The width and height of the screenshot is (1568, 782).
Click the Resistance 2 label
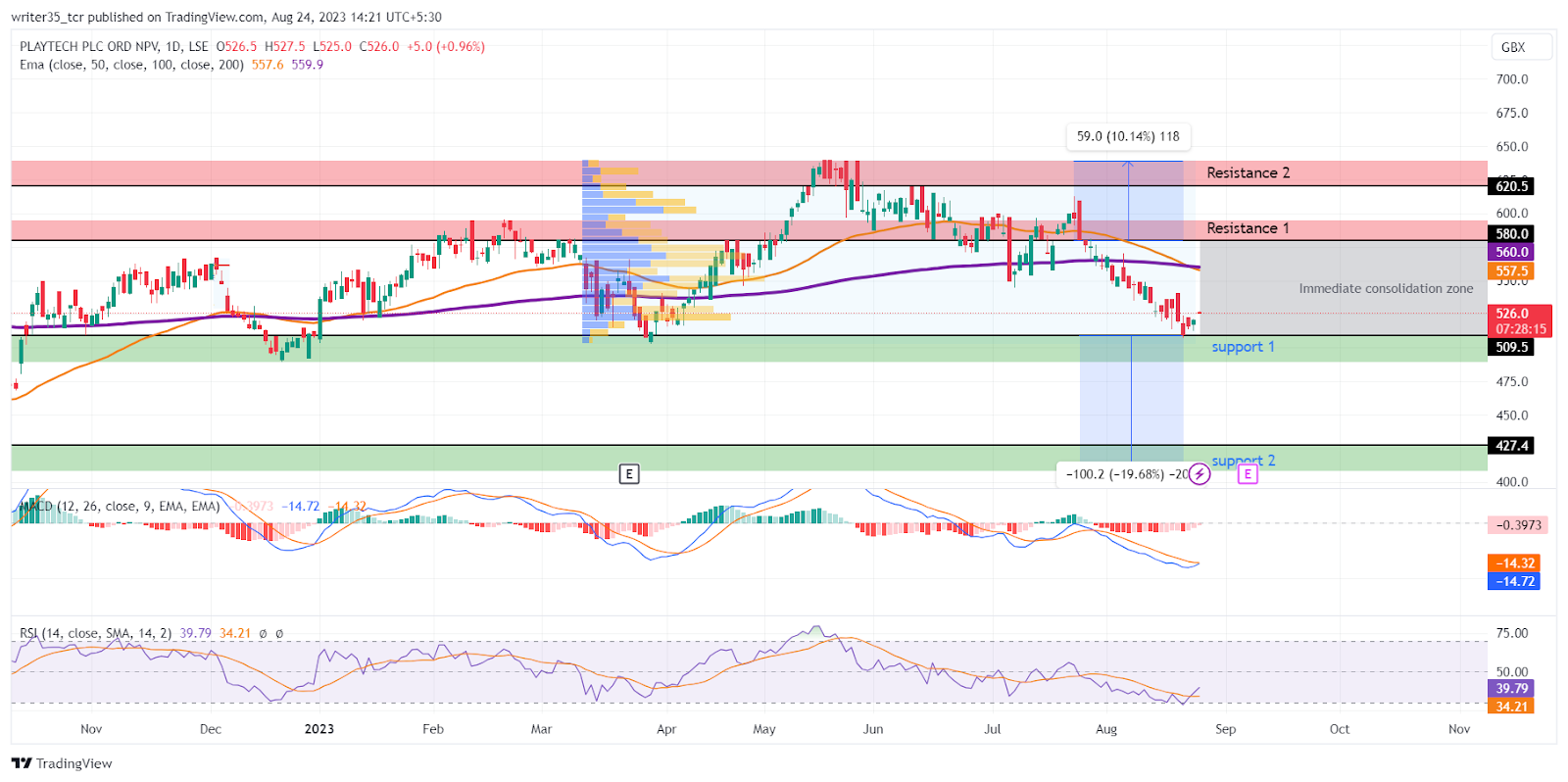(x=1248, y=172)
